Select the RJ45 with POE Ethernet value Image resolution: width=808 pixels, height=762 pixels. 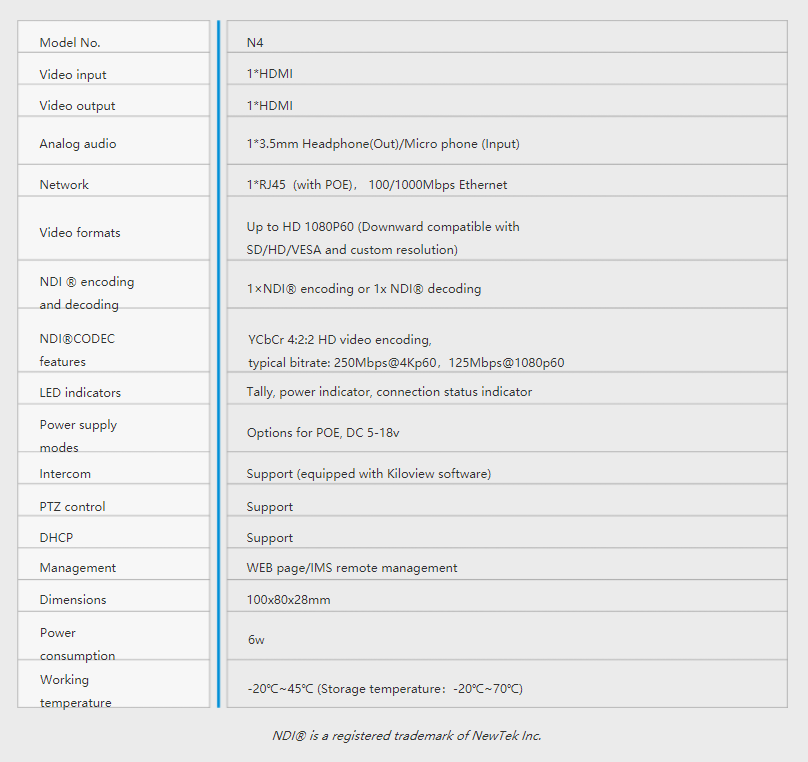(377, 184)
